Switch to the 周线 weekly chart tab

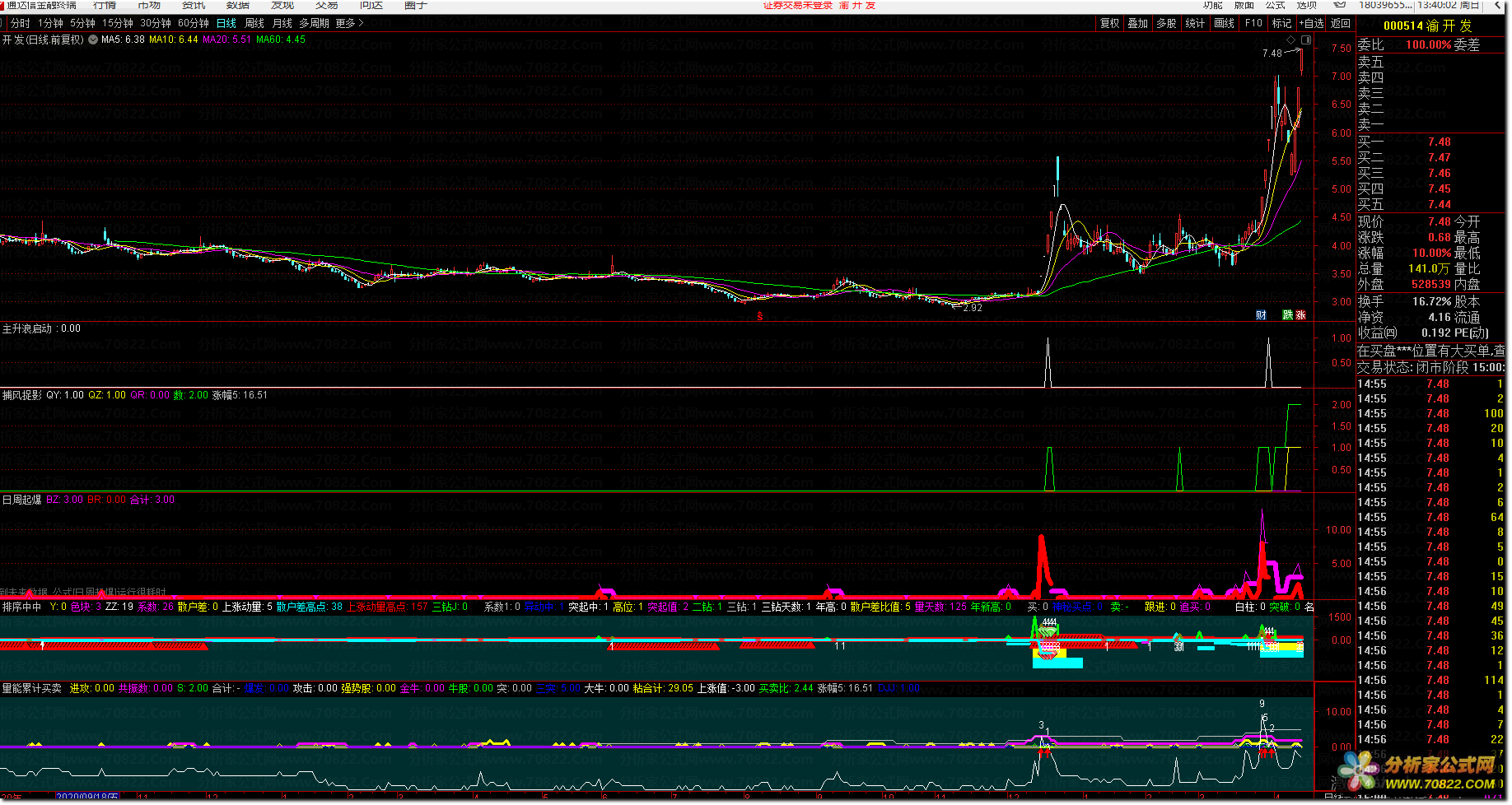coord(254,23)
